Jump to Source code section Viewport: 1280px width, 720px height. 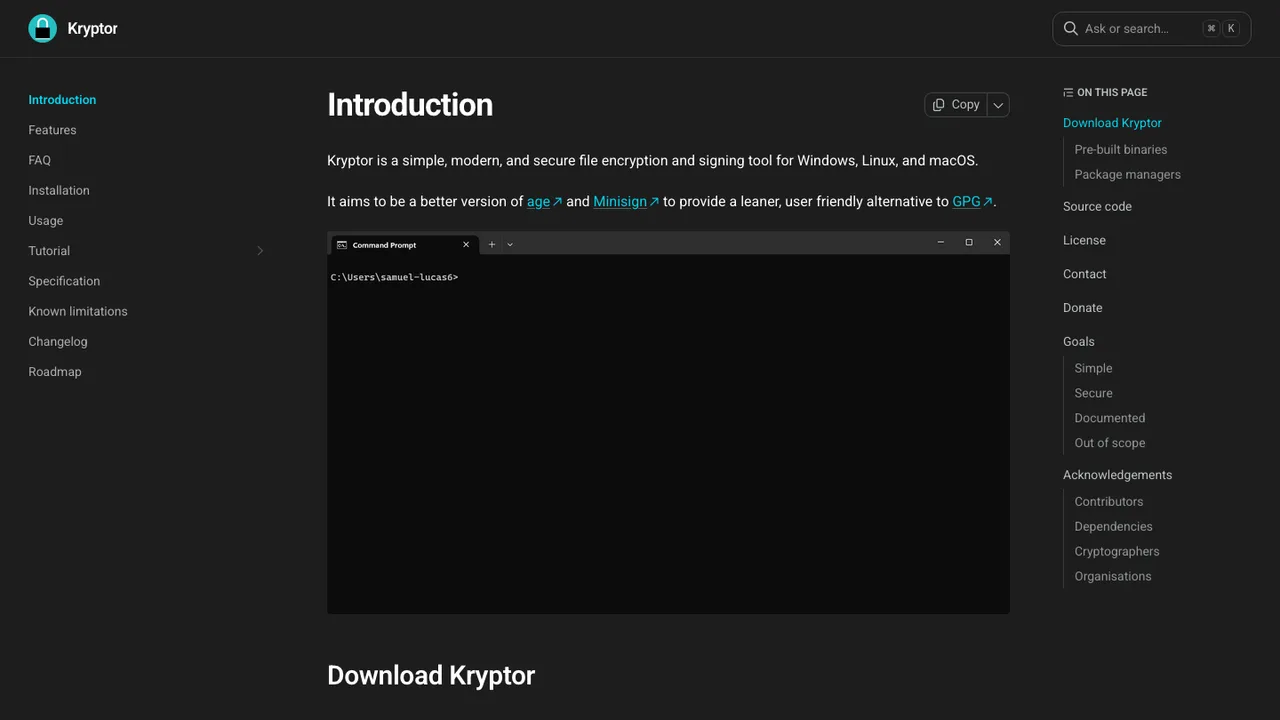coord(1097,206)
